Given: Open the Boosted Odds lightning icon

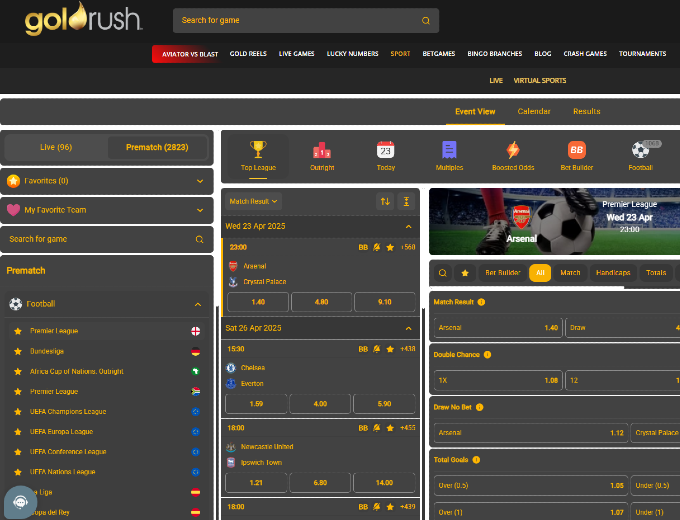Looking at the screenshot, I should click(x=513, y=150).
